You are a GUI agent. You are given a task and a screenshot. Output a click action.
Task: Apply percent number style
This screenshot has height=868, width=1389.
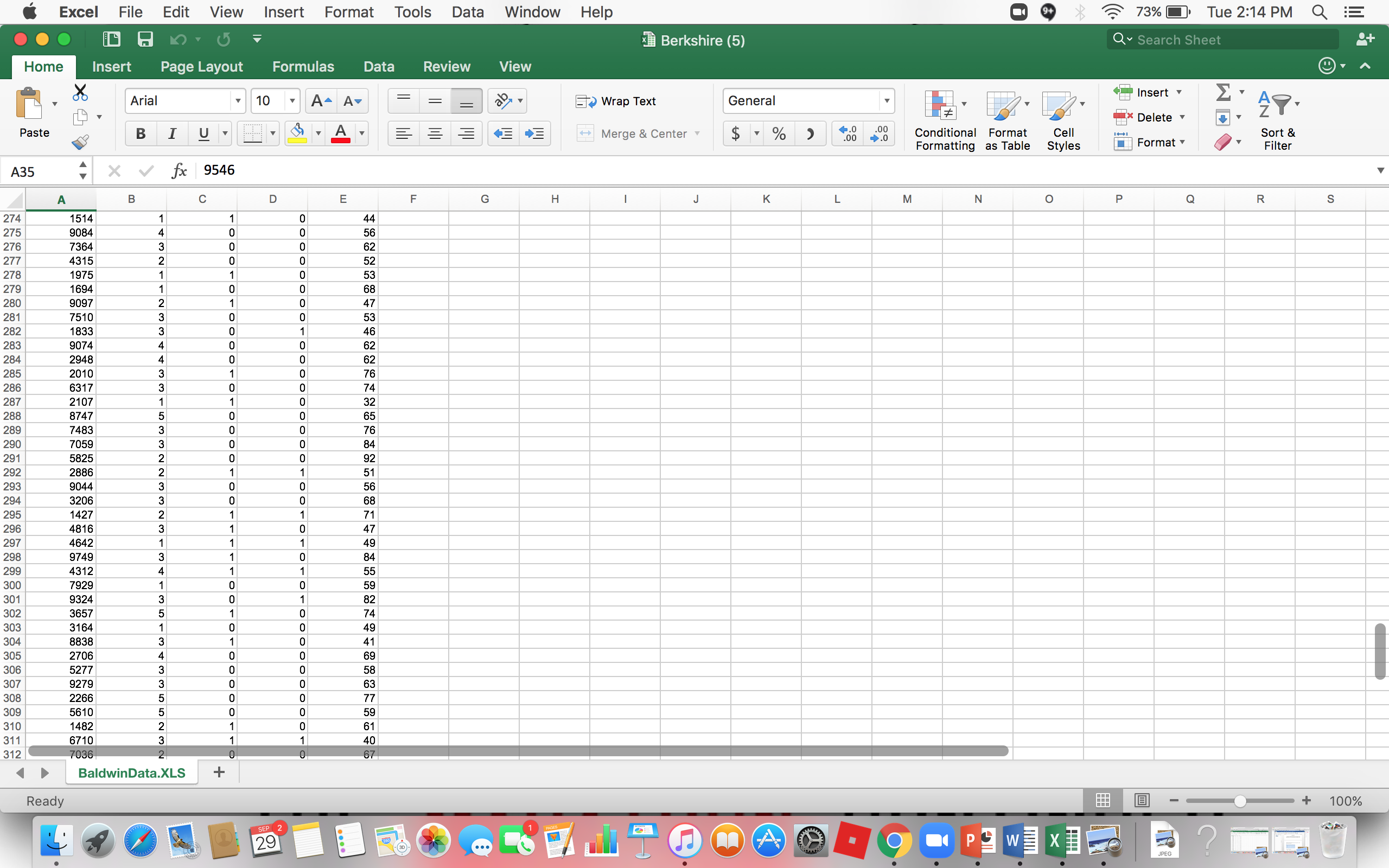(x=778, y=133)
